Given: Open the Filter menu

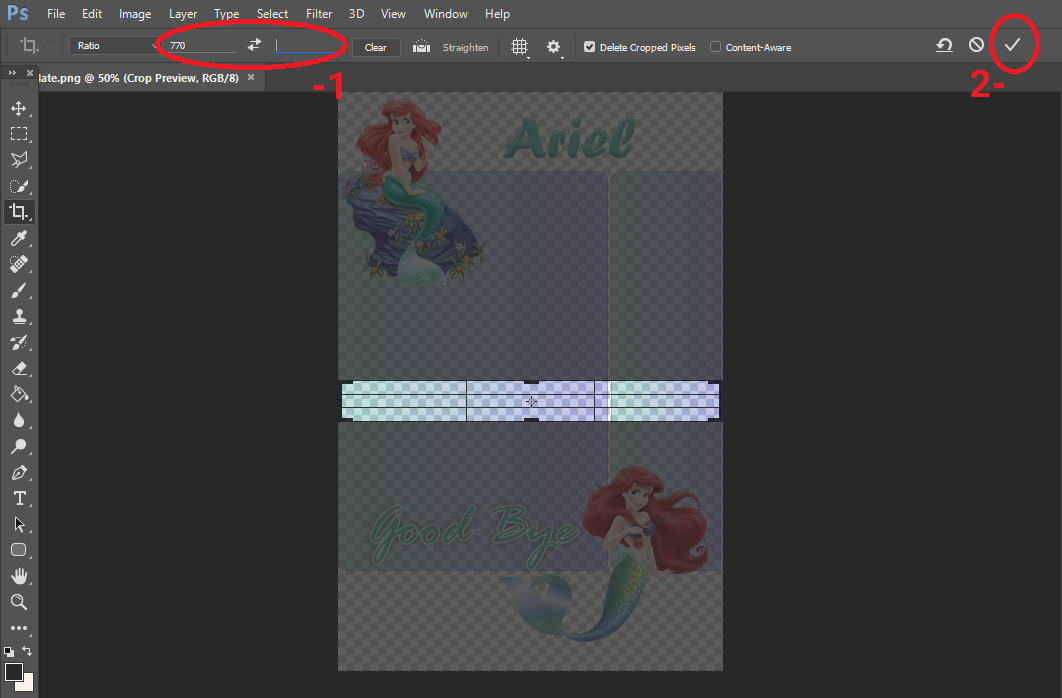Looking at the screenshot, I should pos(319,14).
